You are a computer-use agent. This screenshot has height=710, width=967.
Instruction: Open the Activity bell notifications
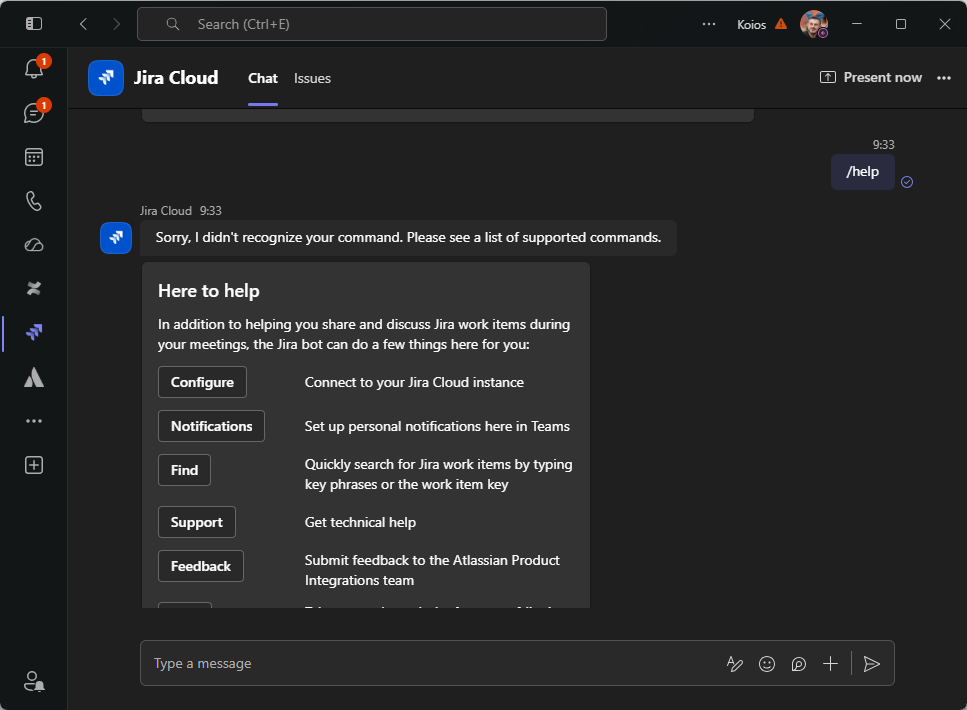click(x=34, y=68)
